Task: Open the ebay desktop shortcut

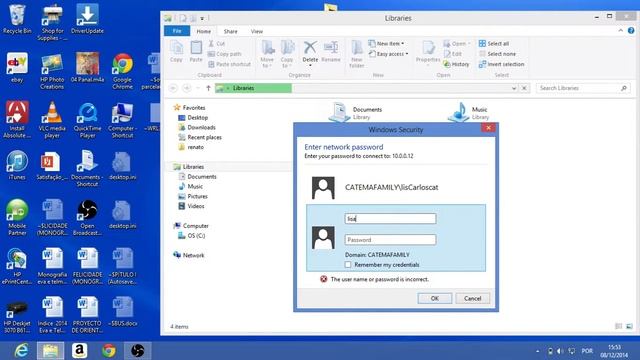Action: tap(17, 68)
